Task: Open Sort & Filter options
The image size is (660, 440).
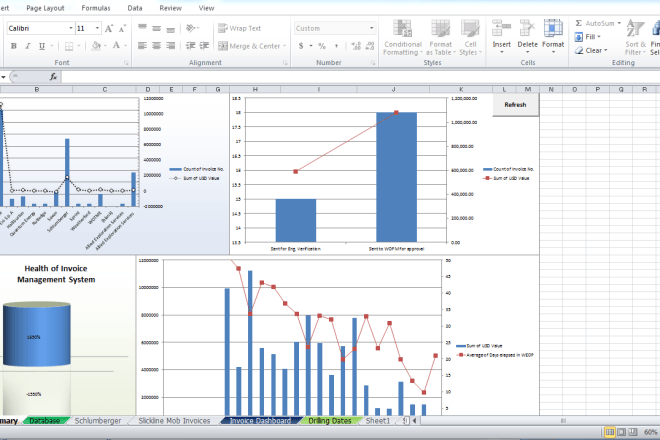Action: 635,37
